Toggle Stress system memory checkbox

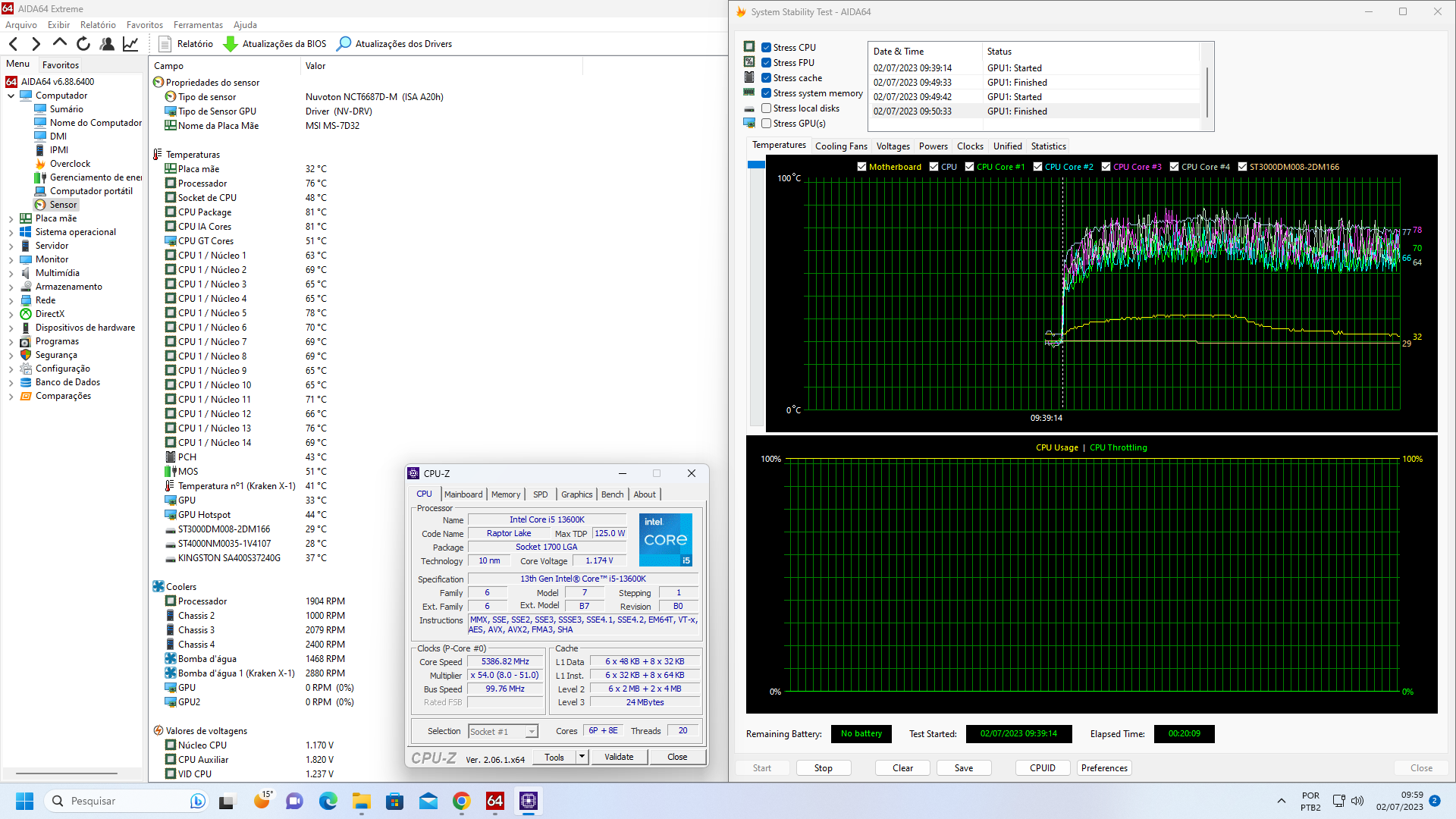[x=766, y=93]
